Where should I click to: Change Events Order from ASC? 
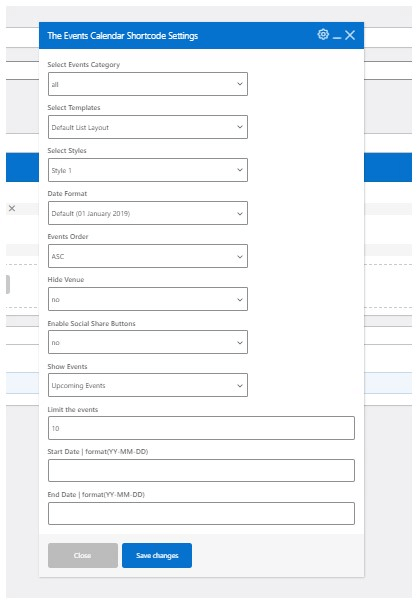(148, 256)
